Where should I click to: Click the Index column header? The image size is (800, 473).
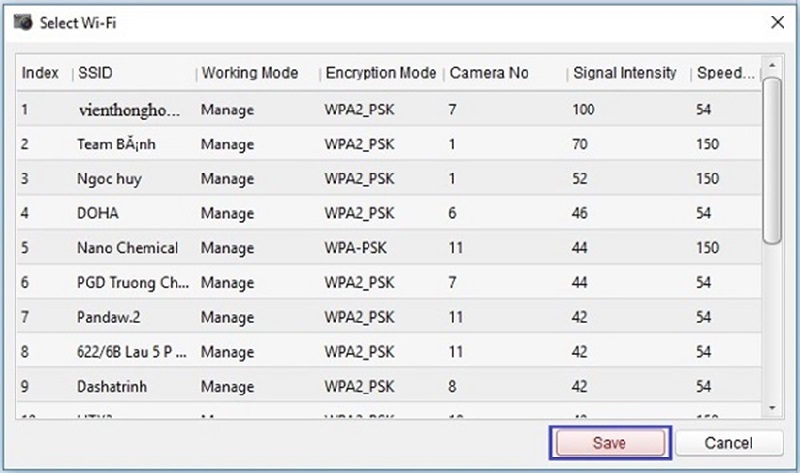40,73
